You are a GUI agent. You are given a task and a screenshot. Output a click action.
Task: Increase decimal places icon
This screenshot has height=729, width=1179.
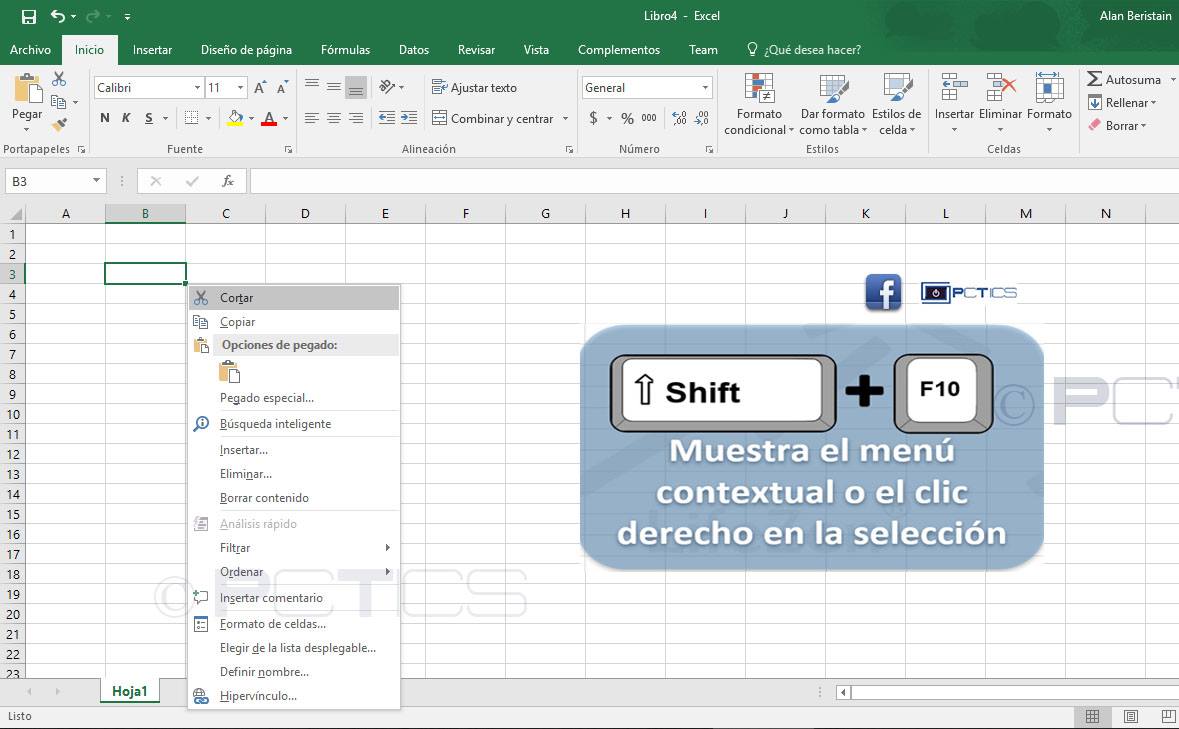click(x=679, y=118)
